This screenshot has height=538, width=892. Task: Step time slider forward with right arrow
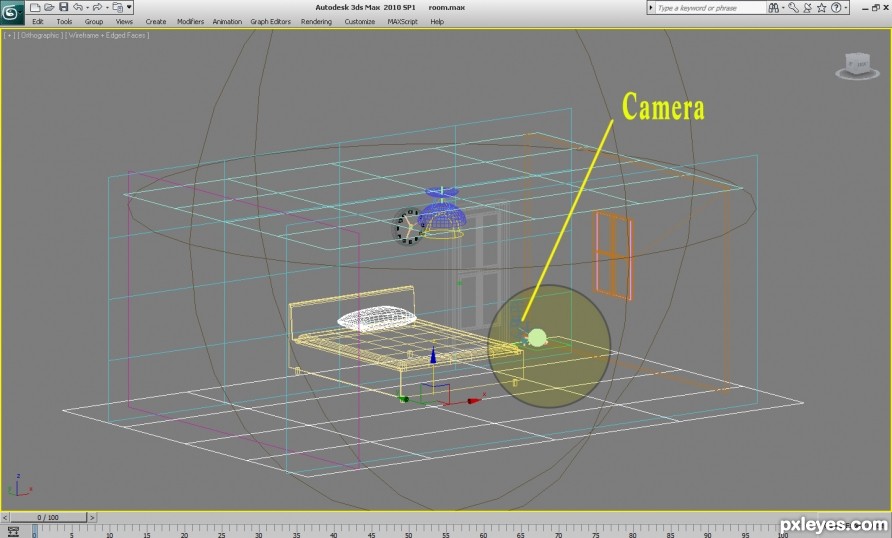point(92,517)
